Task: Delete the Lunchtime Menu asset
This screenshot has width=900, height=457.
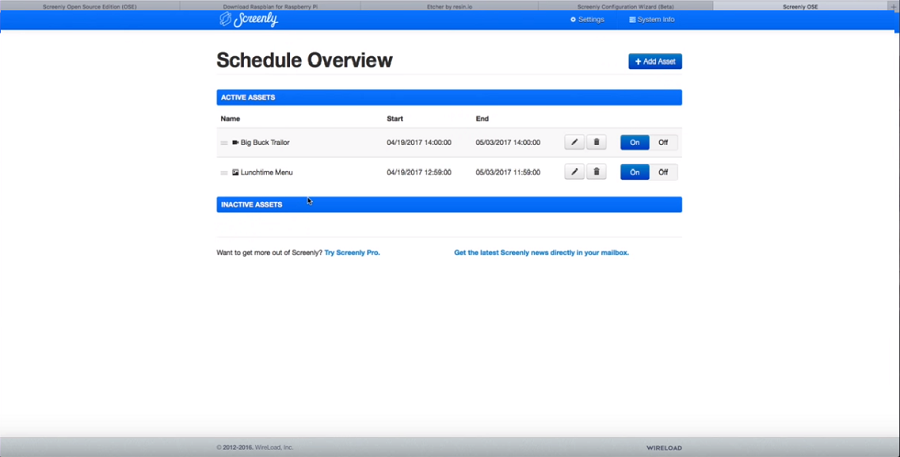Action: (596, 172)
